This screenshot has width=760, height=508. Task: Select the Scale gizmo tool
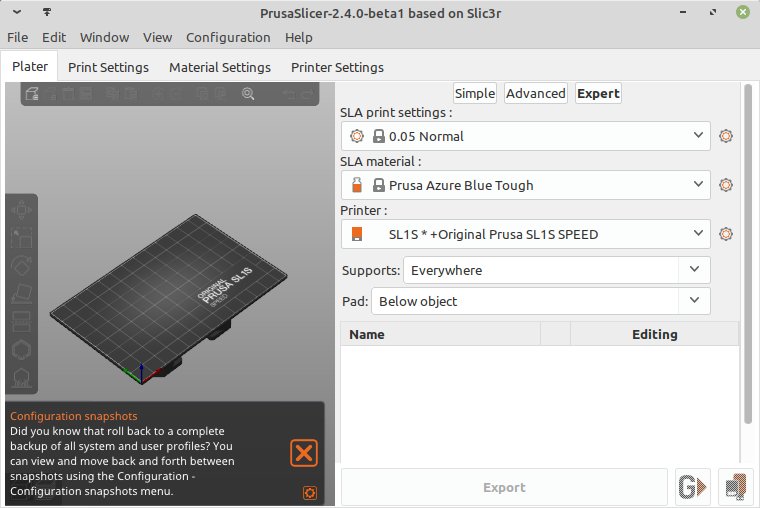[21, 238]
